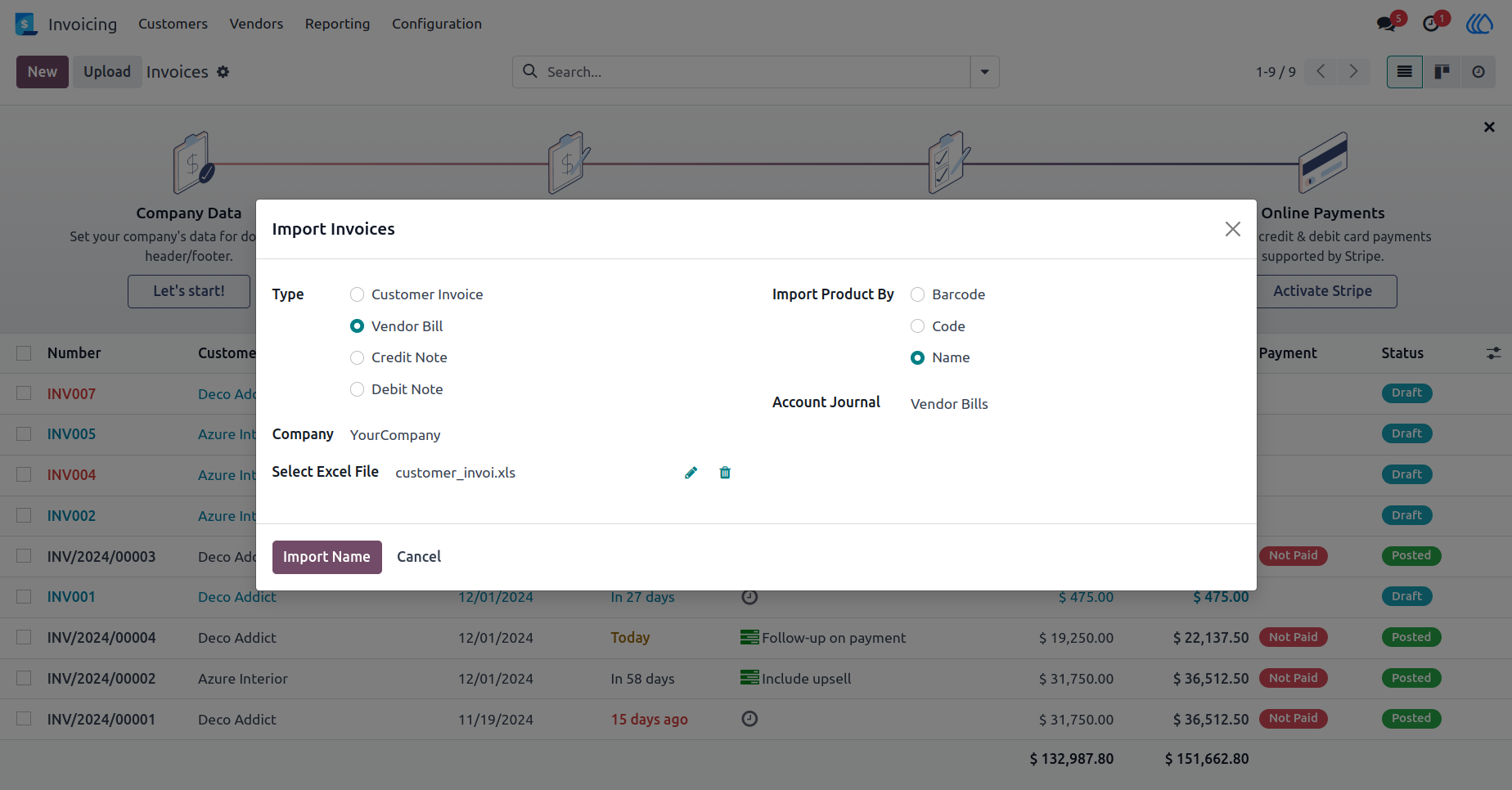Image resolution: width=1512 pixels, height=790 pixels.
Task: Expand the search options dropdown arrow
Action: coord(984,72)
